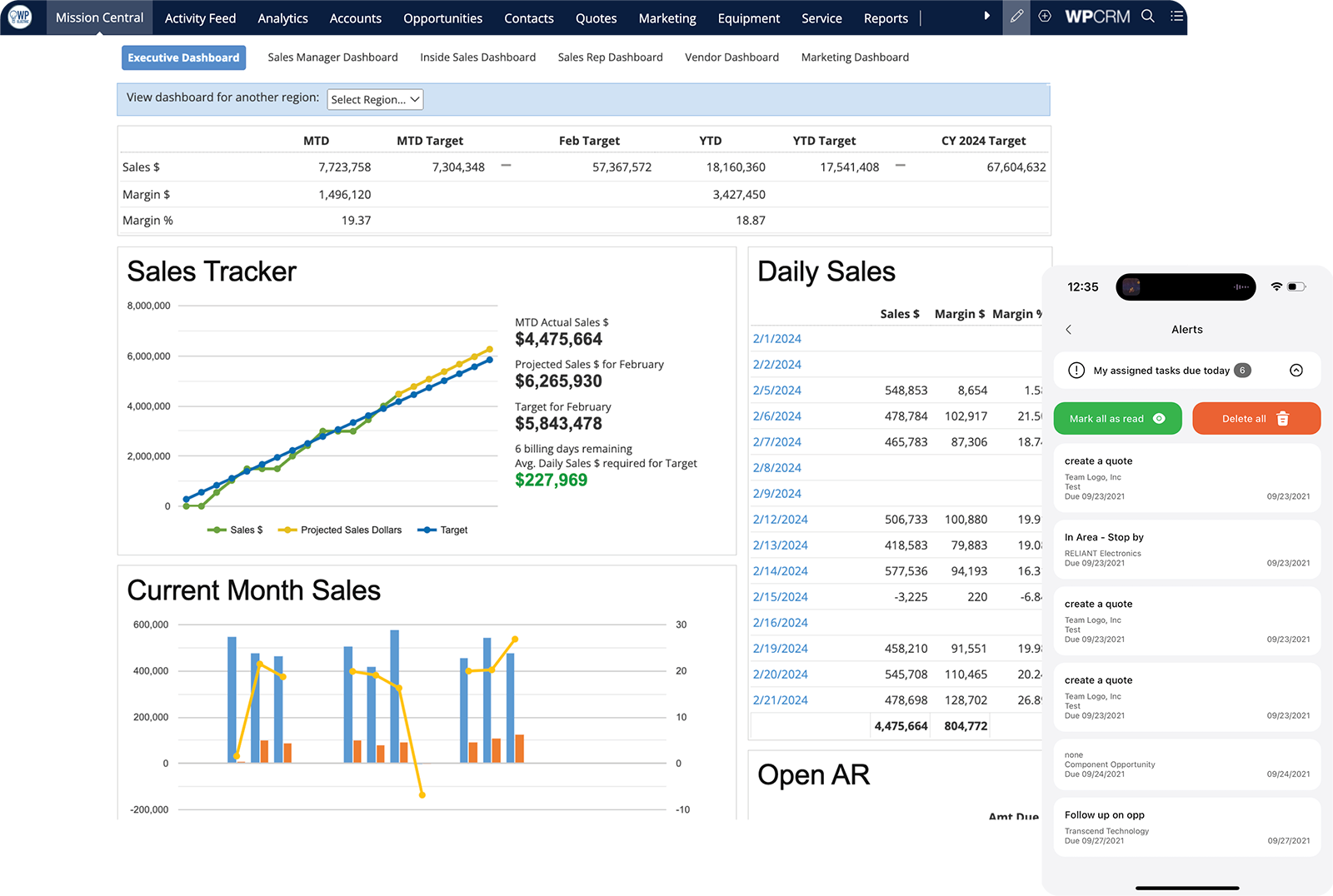Click the assigned tasks count badge 6
Viewport: 1333px width, 896px height.
click(1242, 371)
